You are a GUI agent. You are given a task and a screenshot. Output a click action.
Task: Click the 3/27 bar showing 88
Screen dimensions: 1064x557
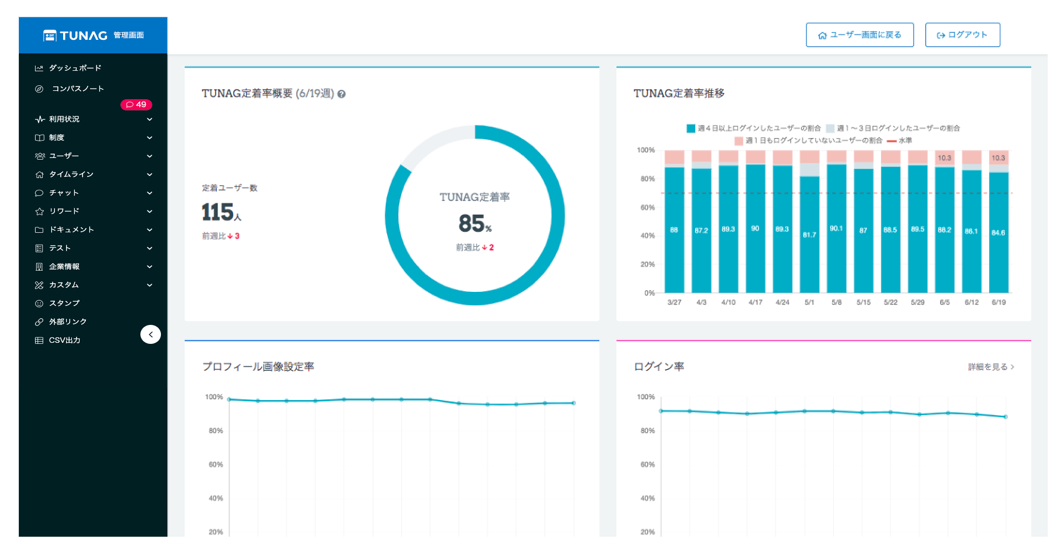[674, 230]
